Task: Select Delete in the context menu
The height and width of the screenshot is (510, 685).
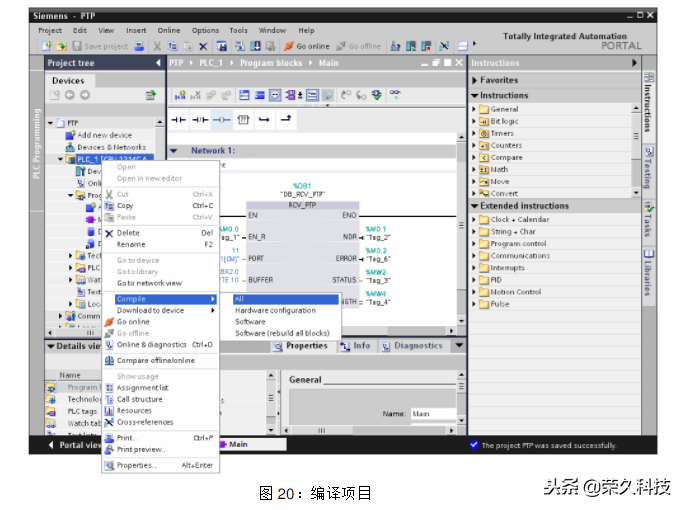Action: pos(160,233)
